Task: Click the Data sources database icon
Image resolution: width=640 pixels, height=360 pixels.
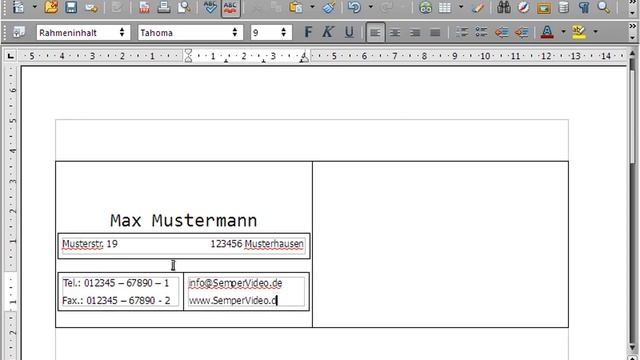Action: 564,7
